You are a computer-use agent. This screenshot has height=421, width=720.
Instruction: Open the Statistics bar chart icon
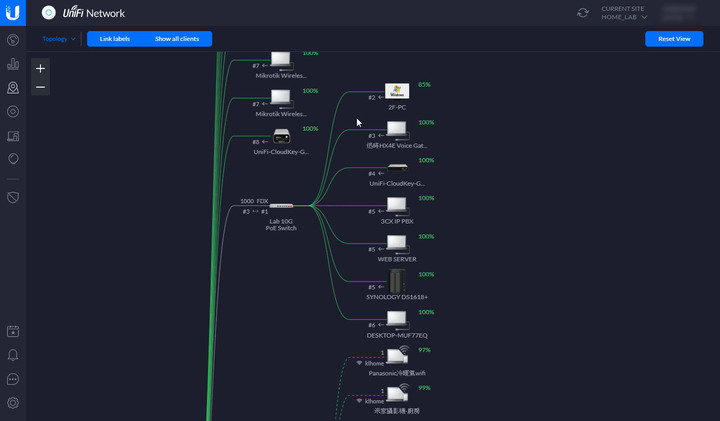tap(13, 64)
